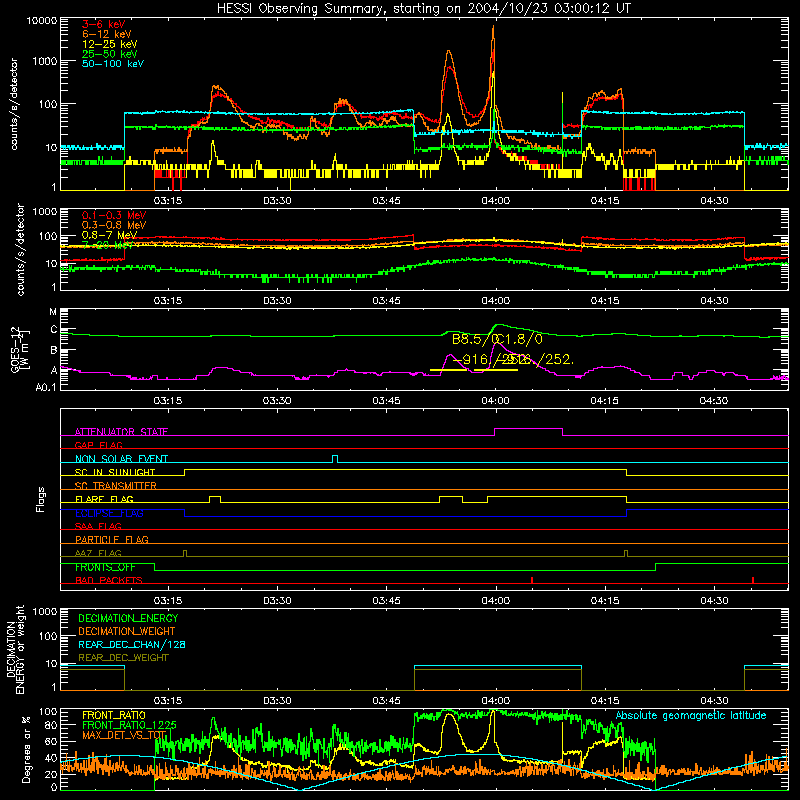
Task: Select the 25-50 keV legend entry
Action: tap(109, 54)
